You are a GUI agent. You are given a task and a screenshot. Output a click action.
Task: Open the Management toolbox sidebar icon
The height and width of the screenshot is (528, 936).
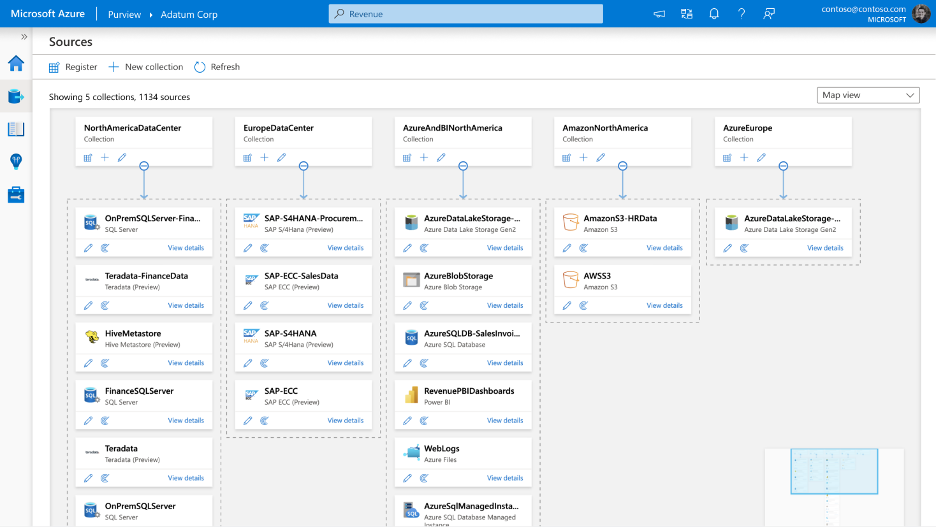click(16, 194)
